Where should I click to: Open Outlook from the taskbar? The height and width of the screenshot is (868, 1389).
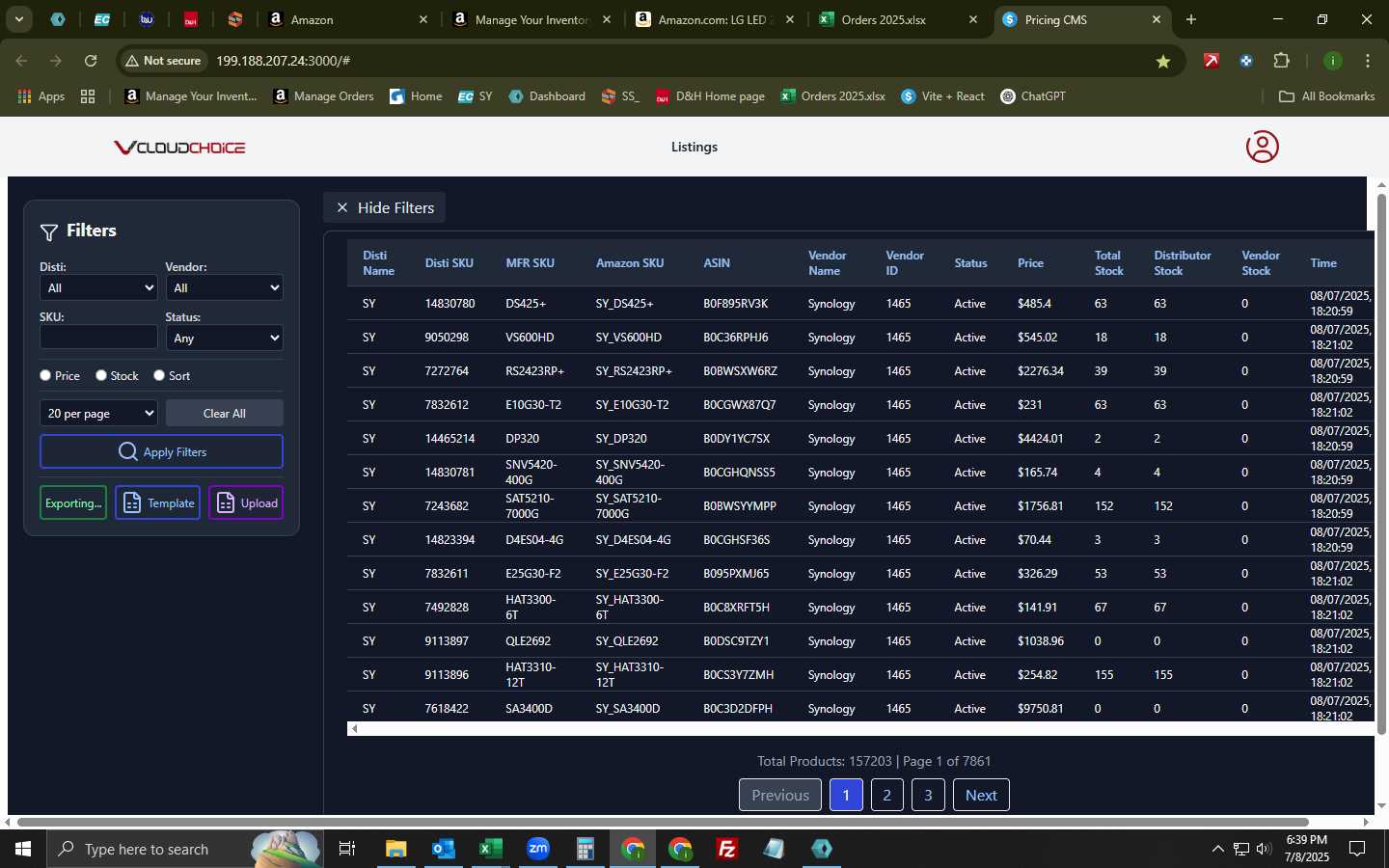pyautogui.click(x=443, y=849)
